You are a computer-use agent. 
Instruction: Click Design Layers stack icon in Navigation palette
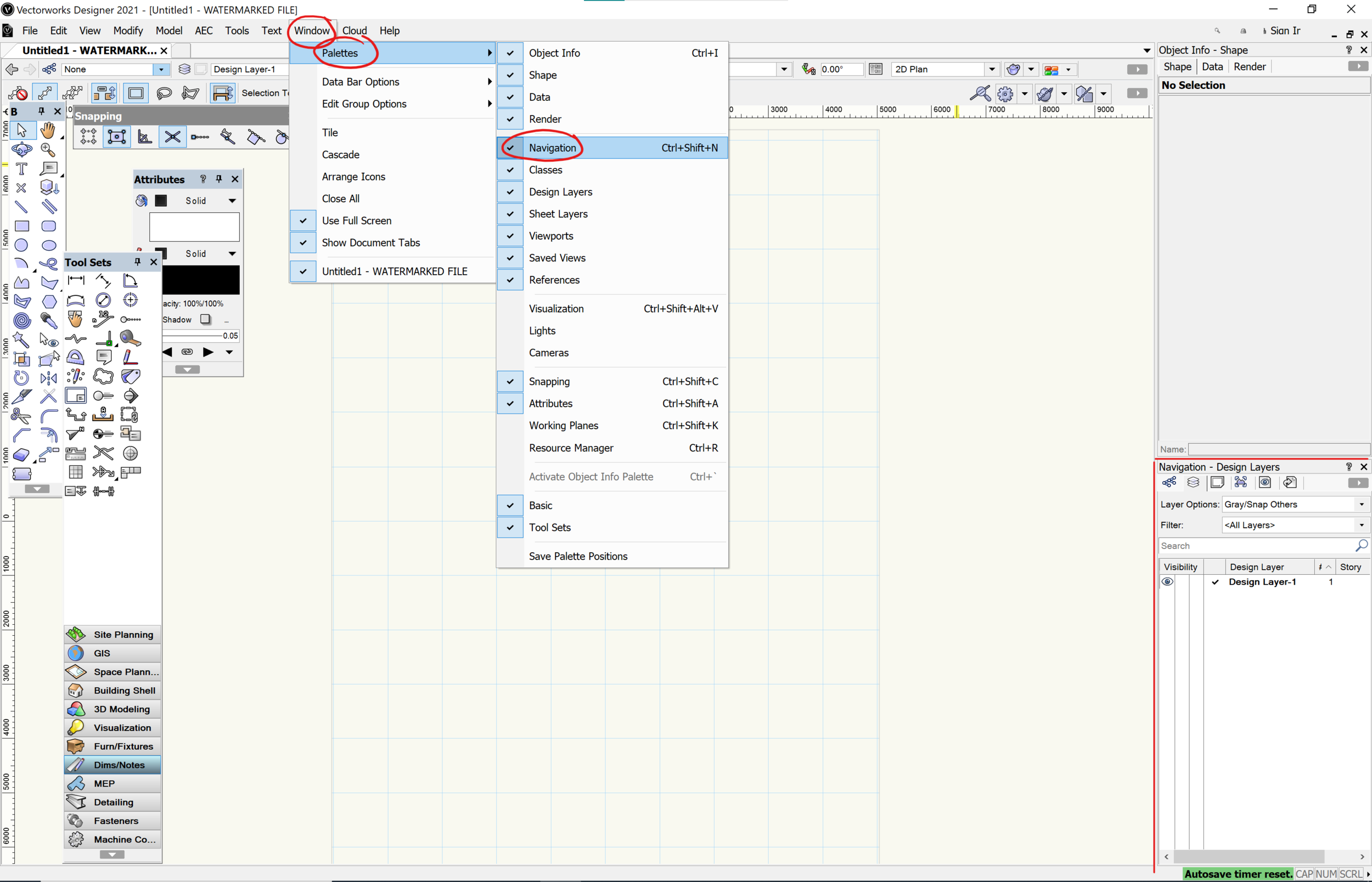point(1193,482)
